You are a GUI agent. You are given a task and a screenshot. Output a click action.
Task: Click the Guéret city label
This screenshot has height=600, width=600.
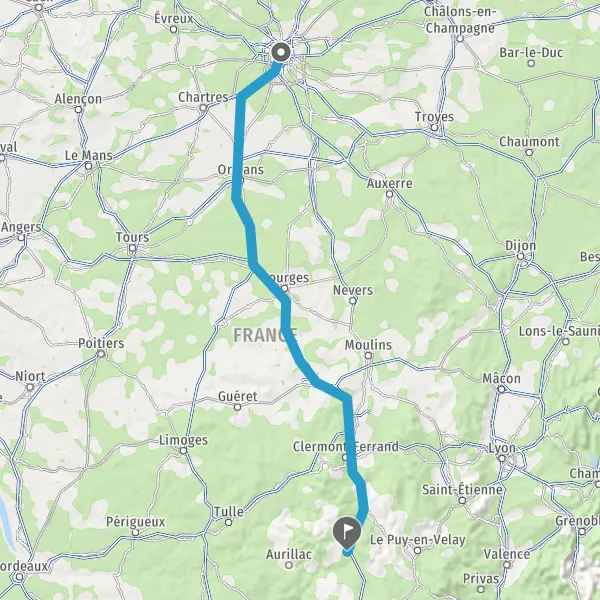point(237,396)
